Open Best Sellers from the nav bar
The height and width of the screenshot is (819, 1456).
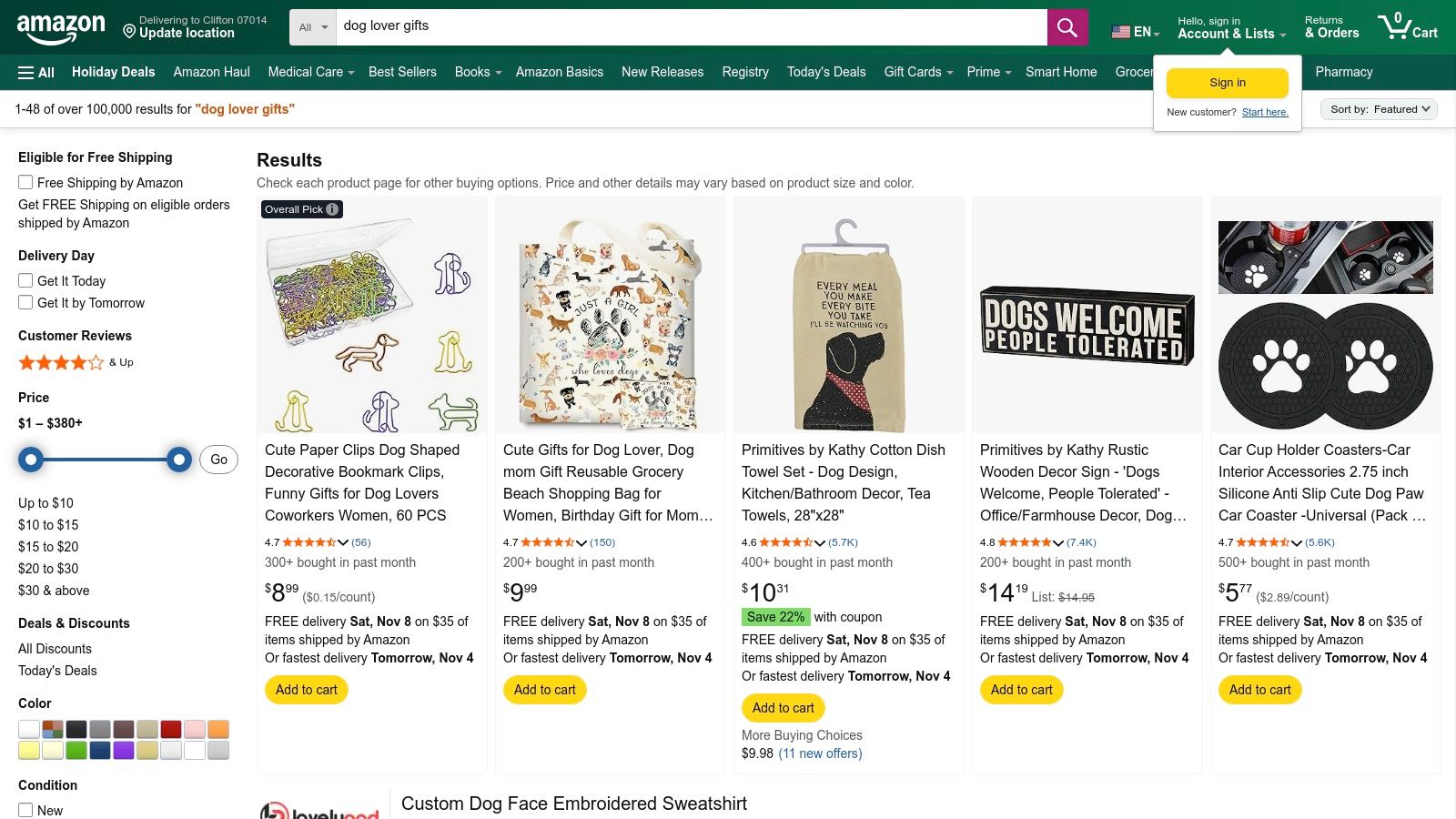(x=402, y=72)
